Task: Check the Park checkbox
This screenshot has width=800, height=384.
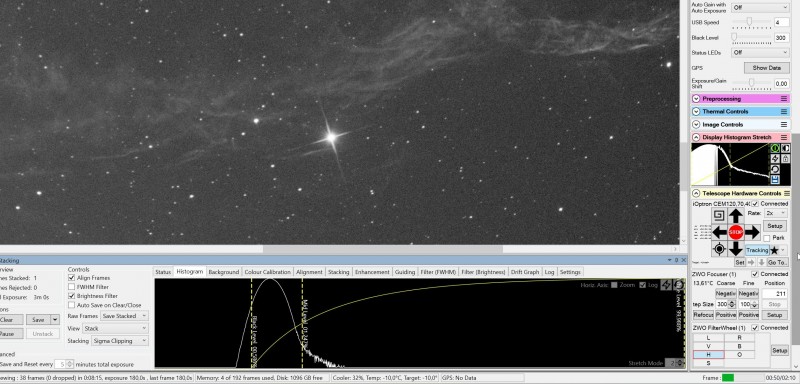Action: click(767, 238)
